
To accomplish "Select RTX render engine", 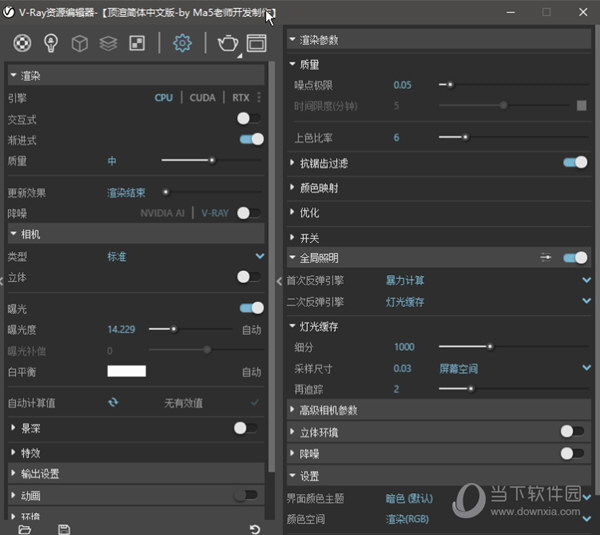I will pos(241,98).
